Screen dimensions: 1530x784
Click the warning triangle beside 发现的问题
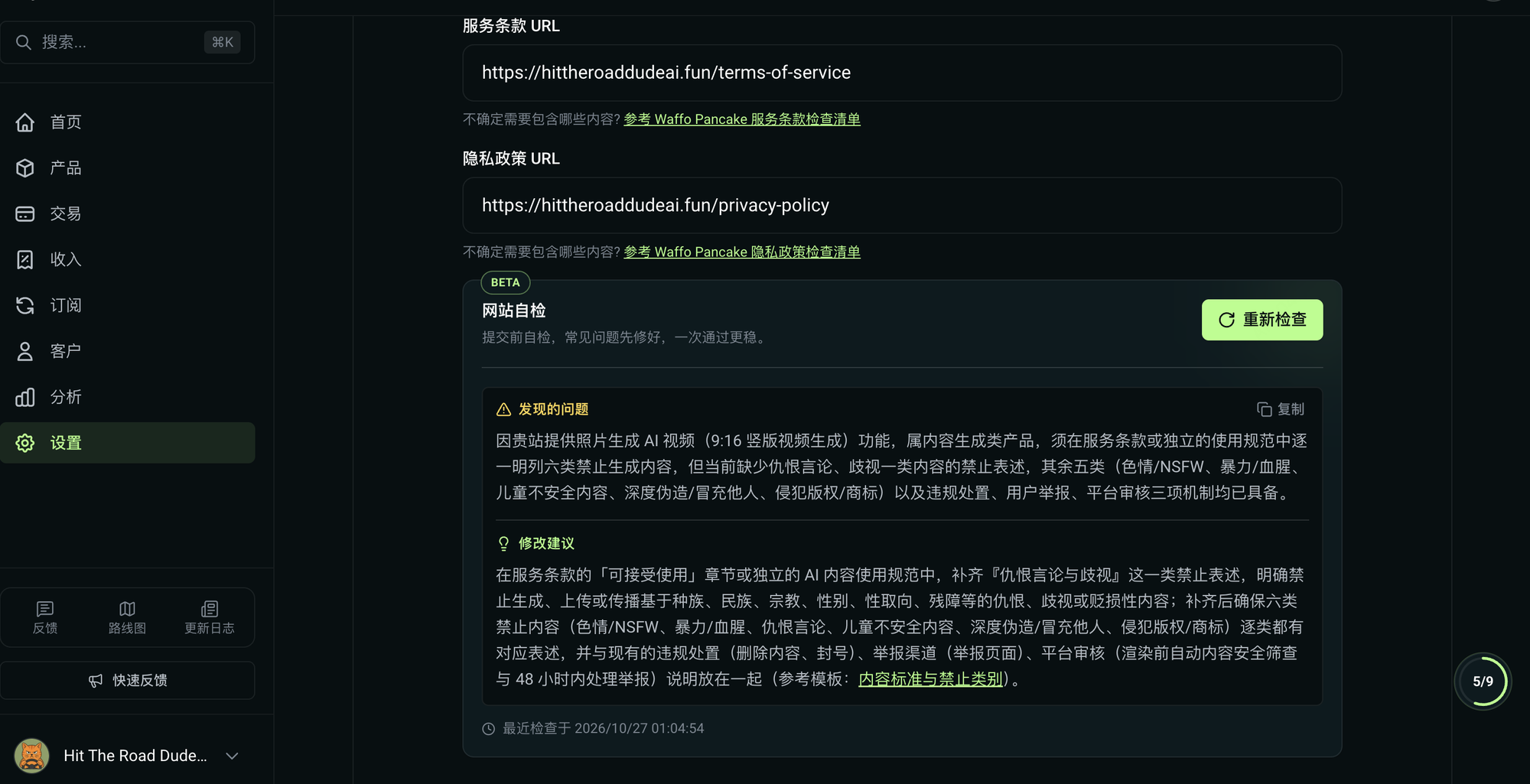(503, 409)
